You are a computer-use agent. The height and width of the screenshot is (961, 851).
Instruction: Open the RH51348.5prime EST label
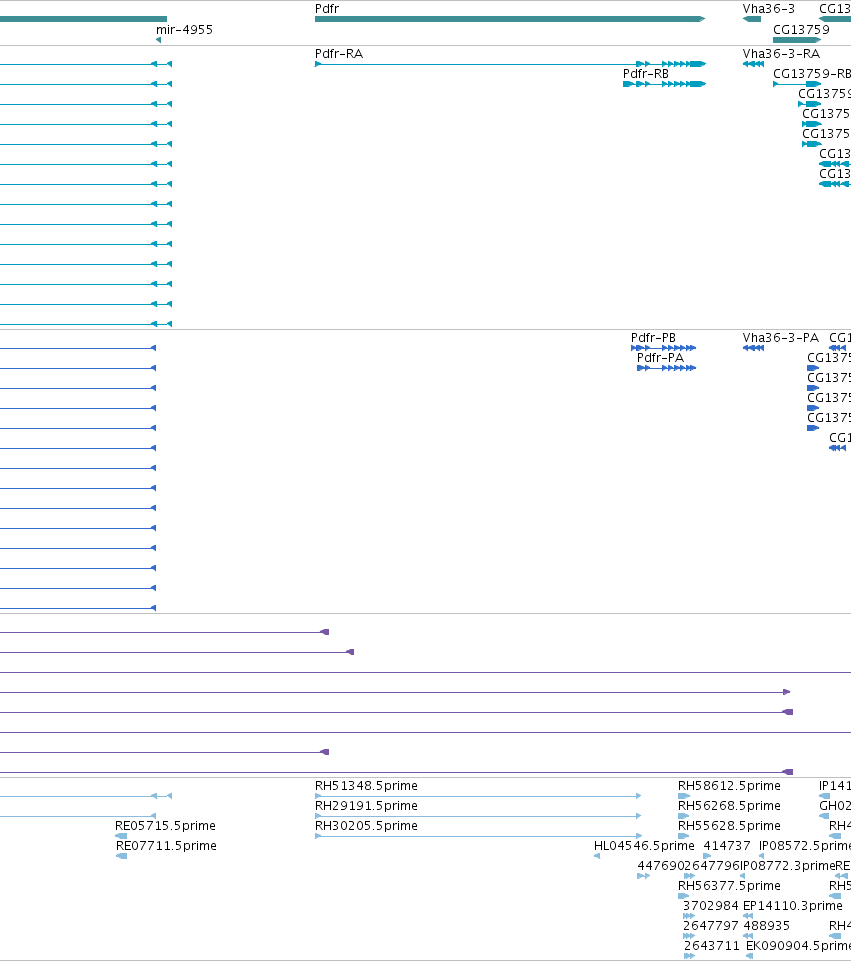point(366,786)
